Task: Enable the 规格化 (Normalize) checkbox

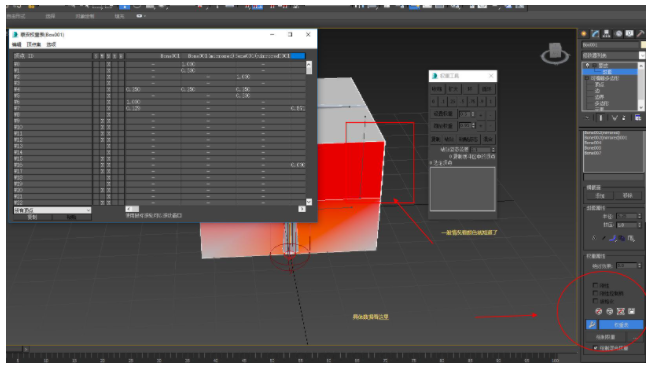Action: pos(595,301)
